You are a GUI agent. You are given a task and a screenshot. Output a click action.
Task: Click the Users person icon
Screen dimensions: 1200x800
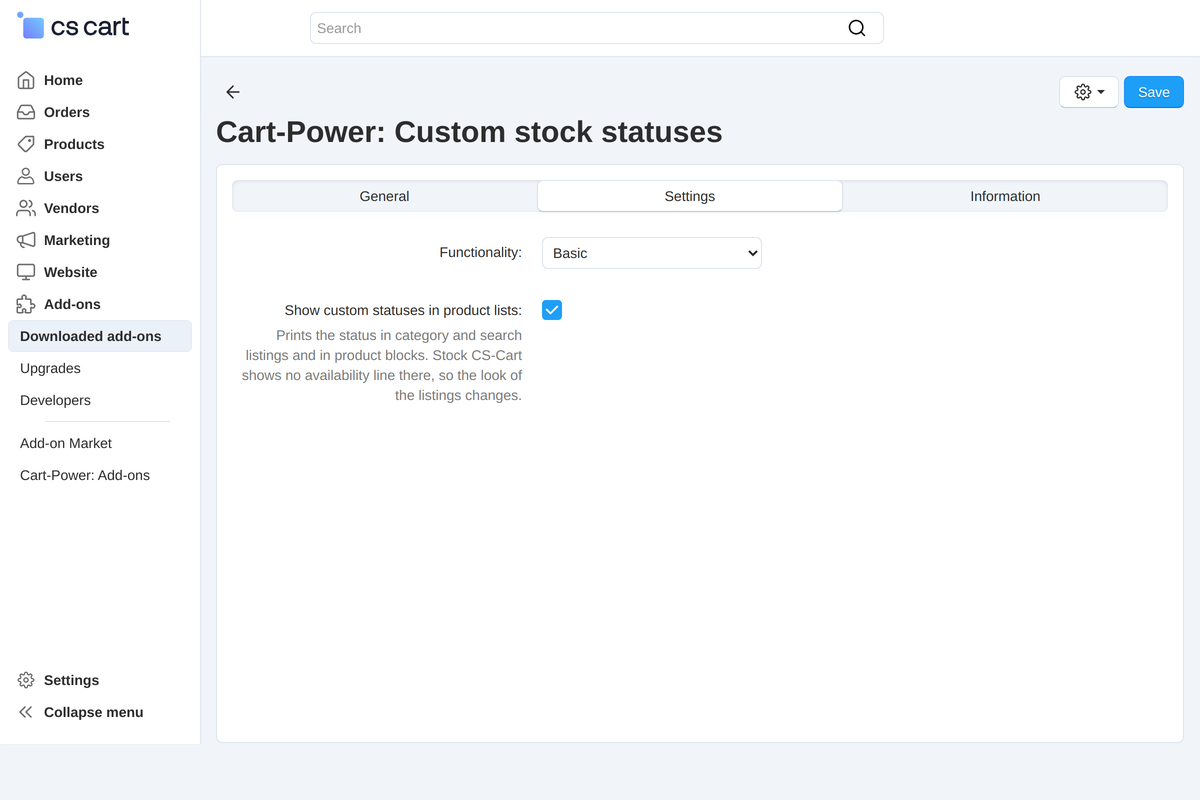[26, 176]
